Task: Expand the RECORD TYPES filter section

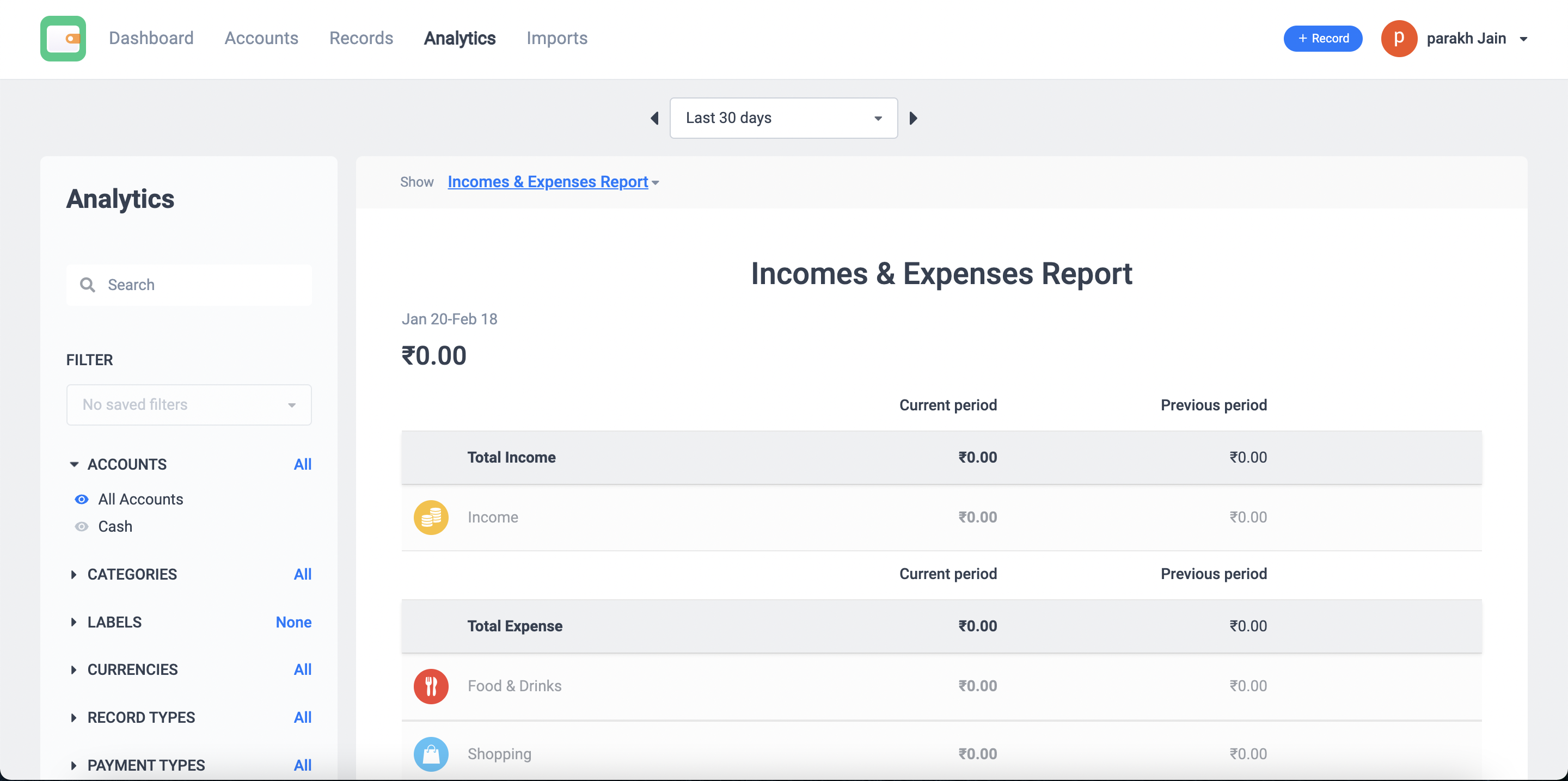Action: [x=73, y=718]
